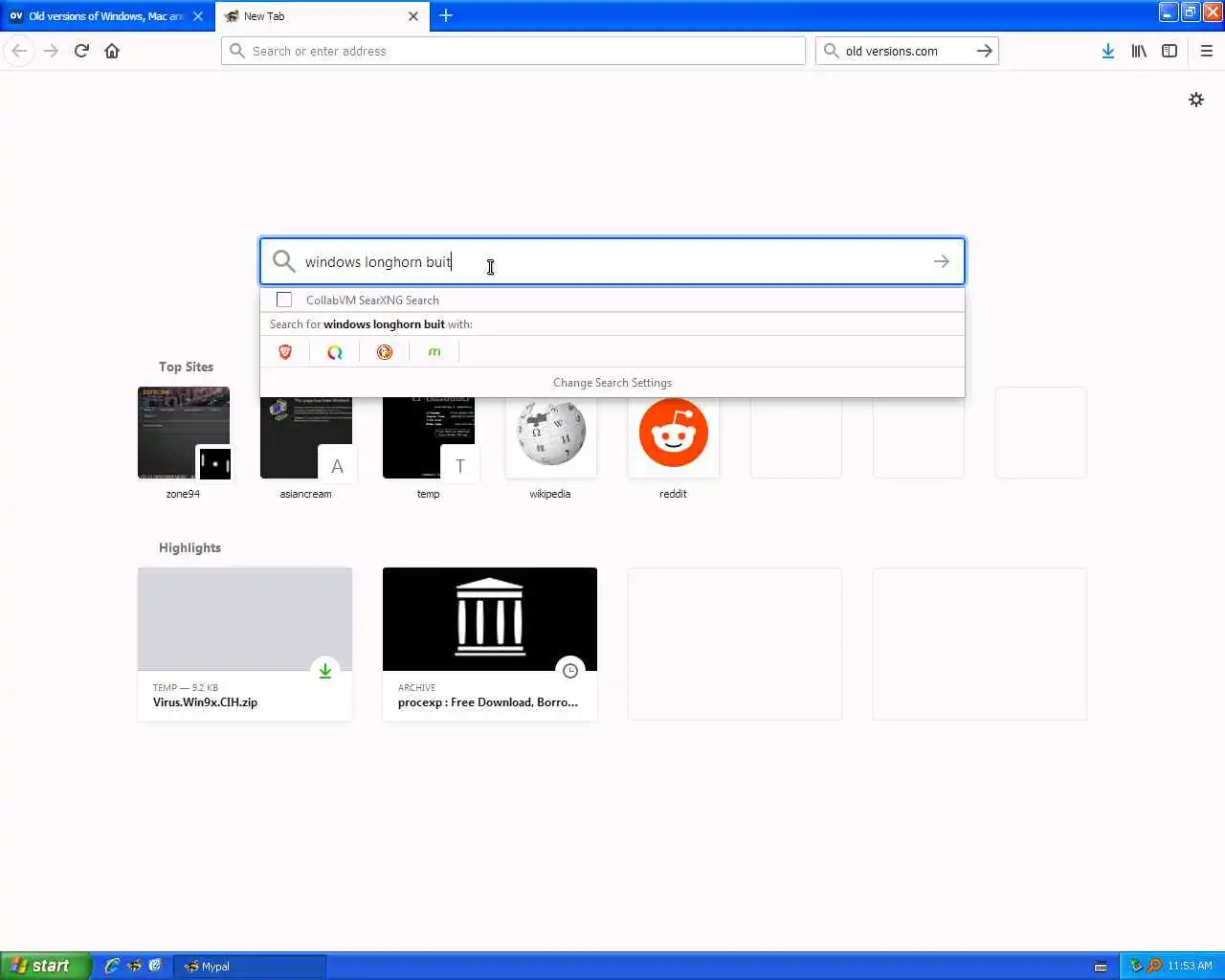Launch Internet Explorer from quick launch
1225x980 pixels.
112,966
